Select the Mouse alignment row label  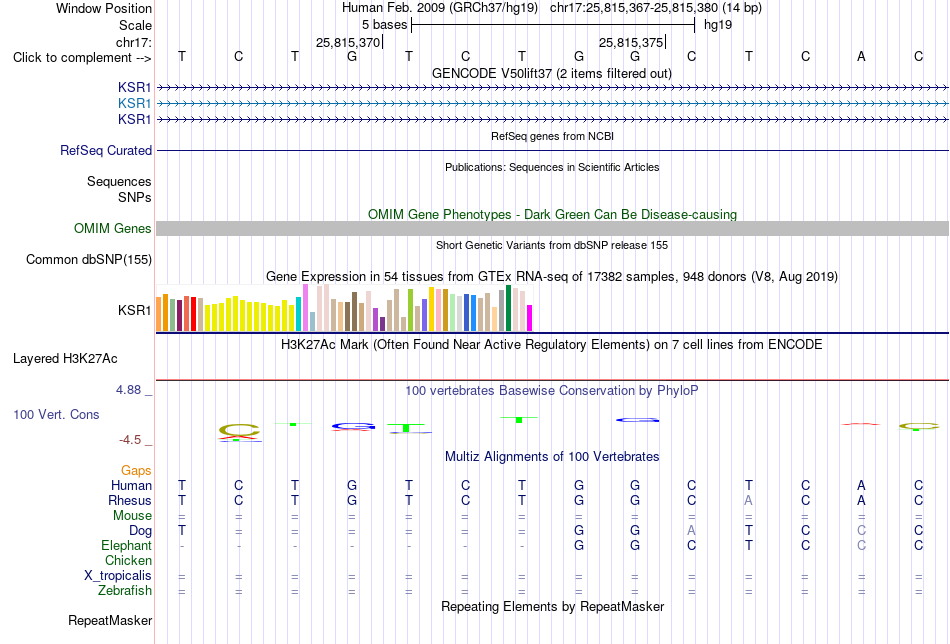132,516
